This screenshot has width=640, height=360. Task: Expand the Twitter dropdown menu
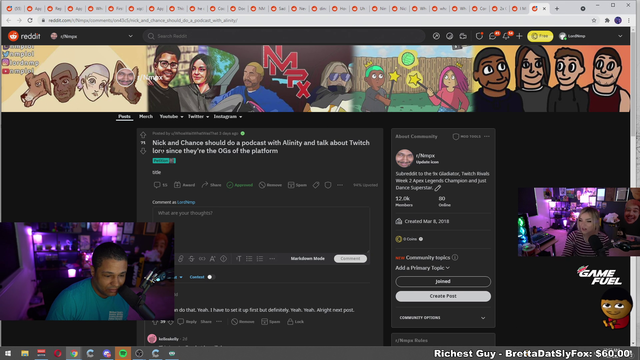click(198, 117)
